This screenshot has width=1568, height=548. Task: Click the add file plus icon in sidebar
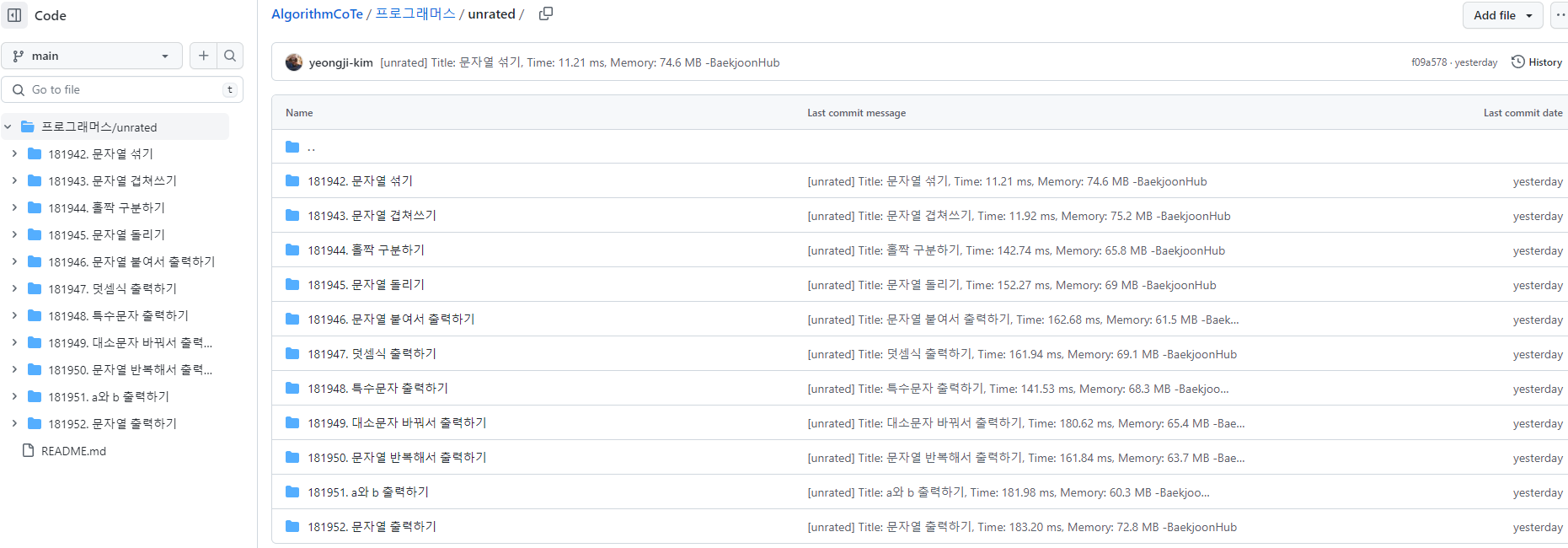[203, 56]
